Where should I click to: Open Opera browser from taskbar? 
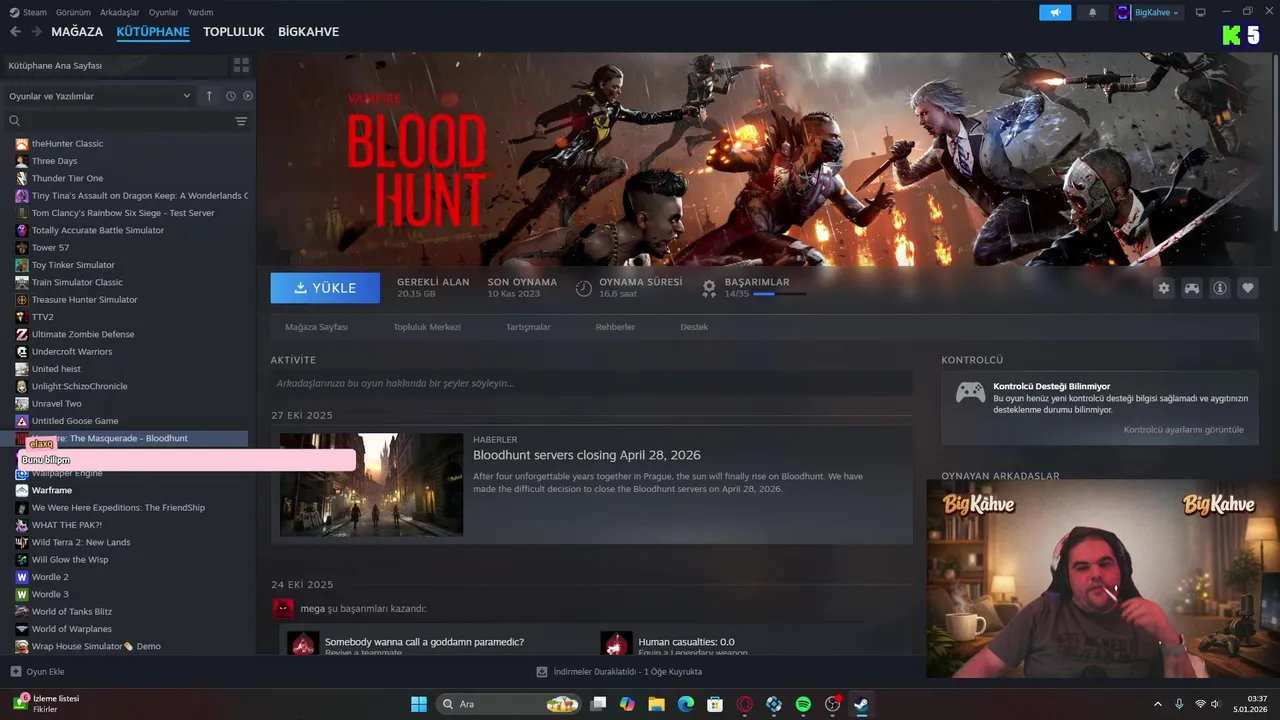(x=744, y=704)
